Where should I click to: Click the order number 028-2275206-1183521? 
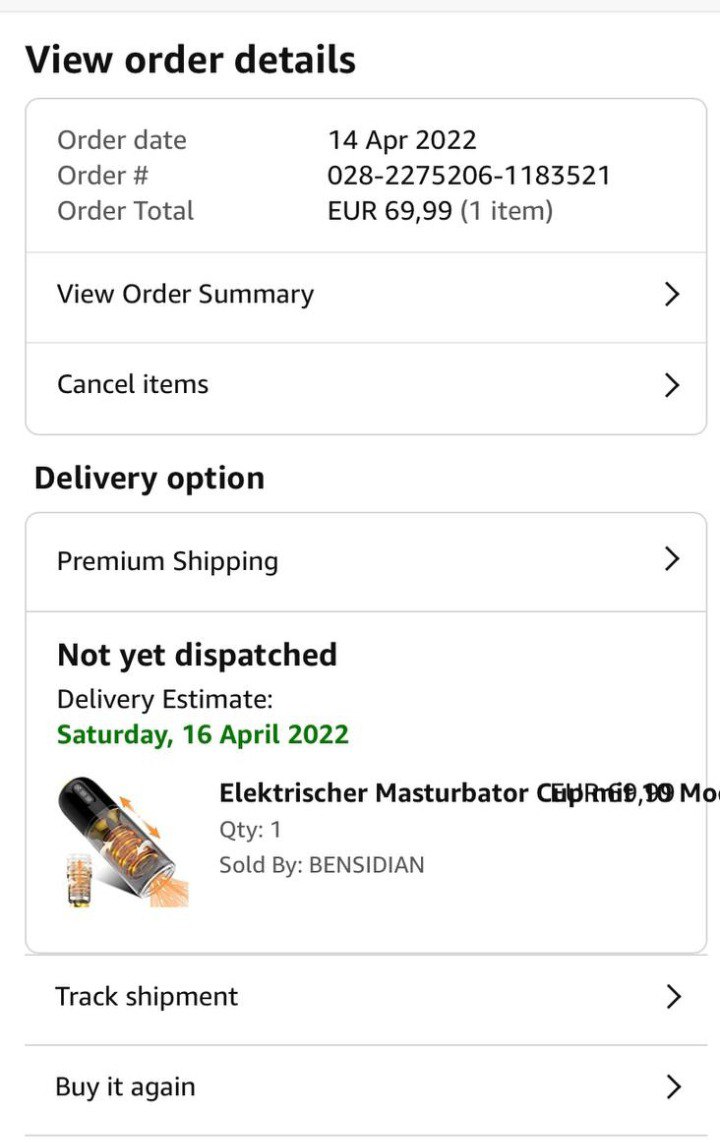pyautogui.click(x=469, y=176)
